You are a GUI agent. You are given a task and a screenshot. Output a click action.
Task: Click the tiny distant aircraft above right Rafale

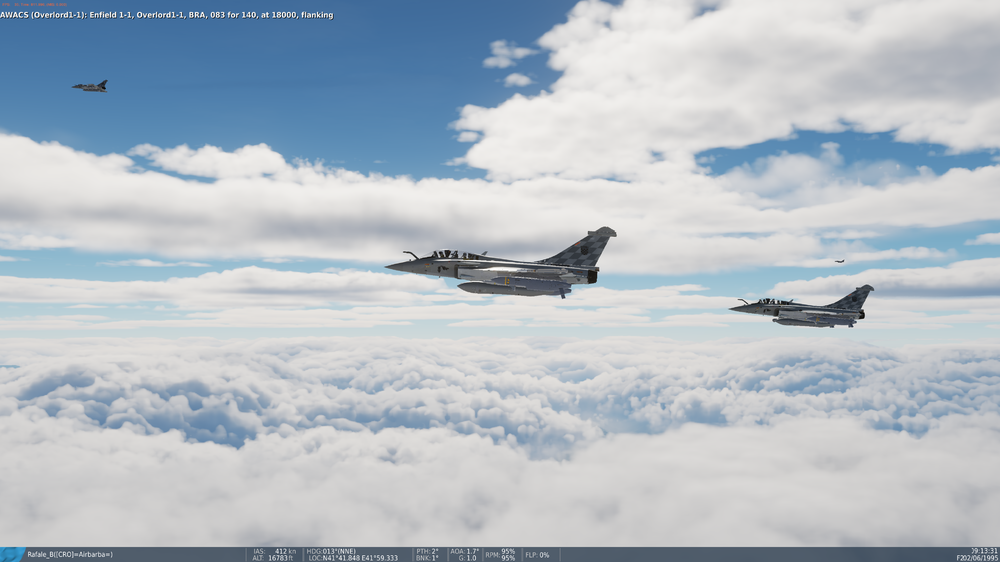click(839, 261)
